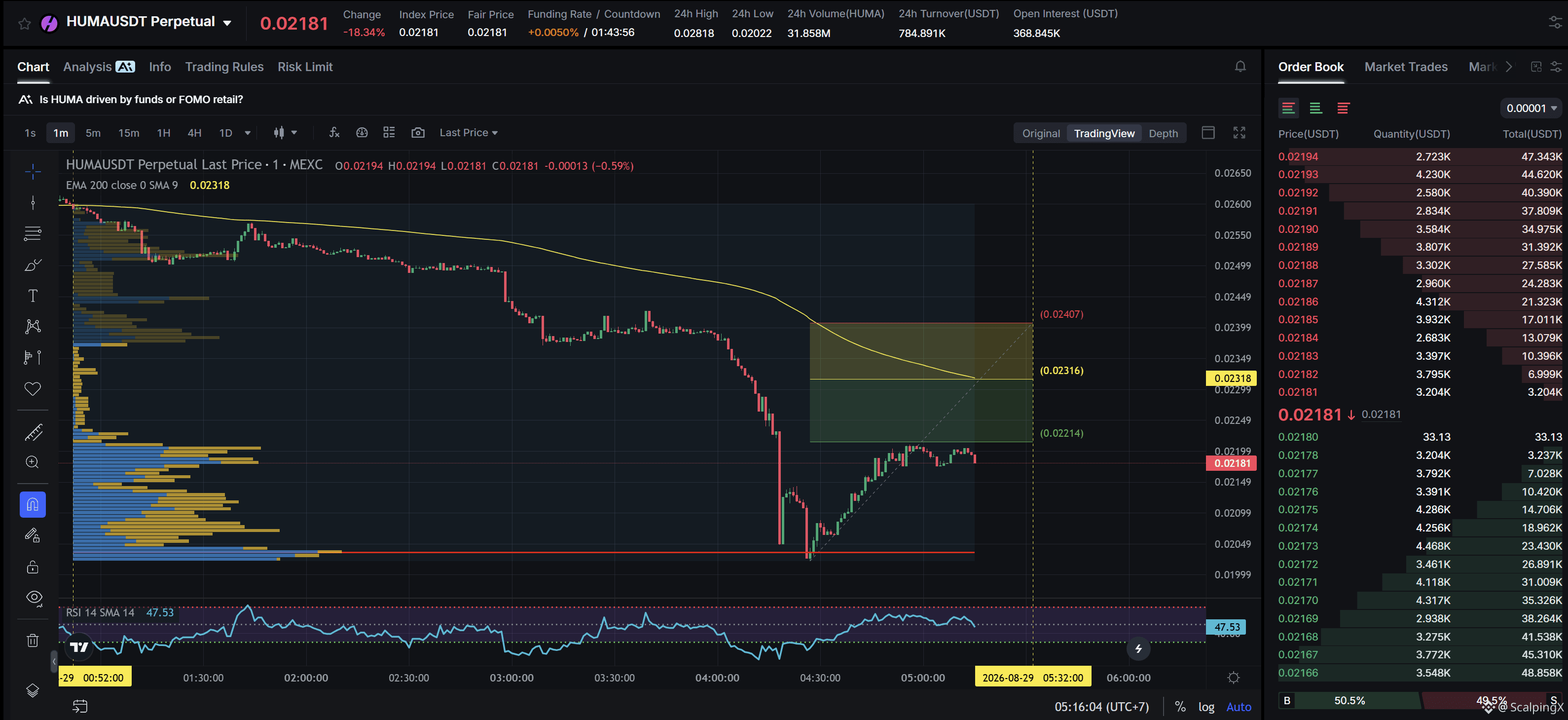Open the Info tab

(160, 67)
